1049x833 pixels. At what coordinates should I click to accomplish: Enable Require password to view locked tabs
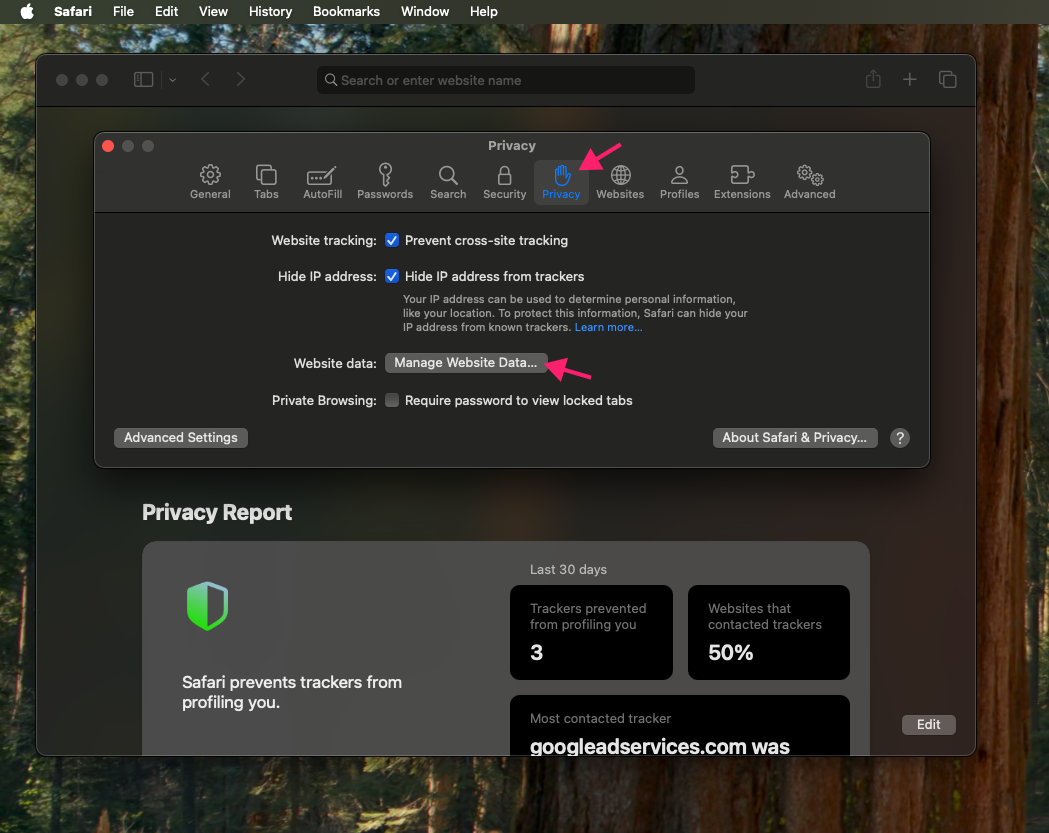pyautogui.click(x=392, y=400)
